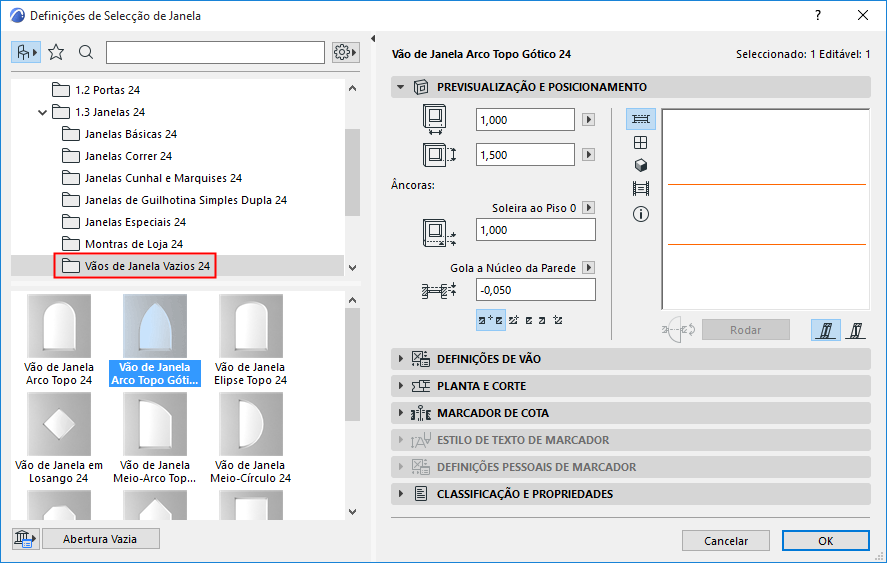Click the folder tree scroll-up arrow

point(352,88)
